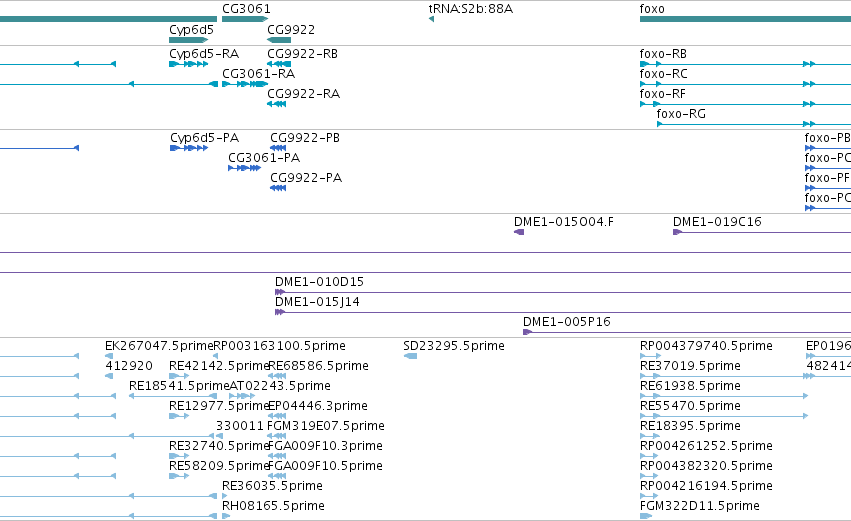Image resolution: width=851 pixels, height=521 pixels.
Task: Open EST EK267047.5prime
Action: (x=159, y=346)
